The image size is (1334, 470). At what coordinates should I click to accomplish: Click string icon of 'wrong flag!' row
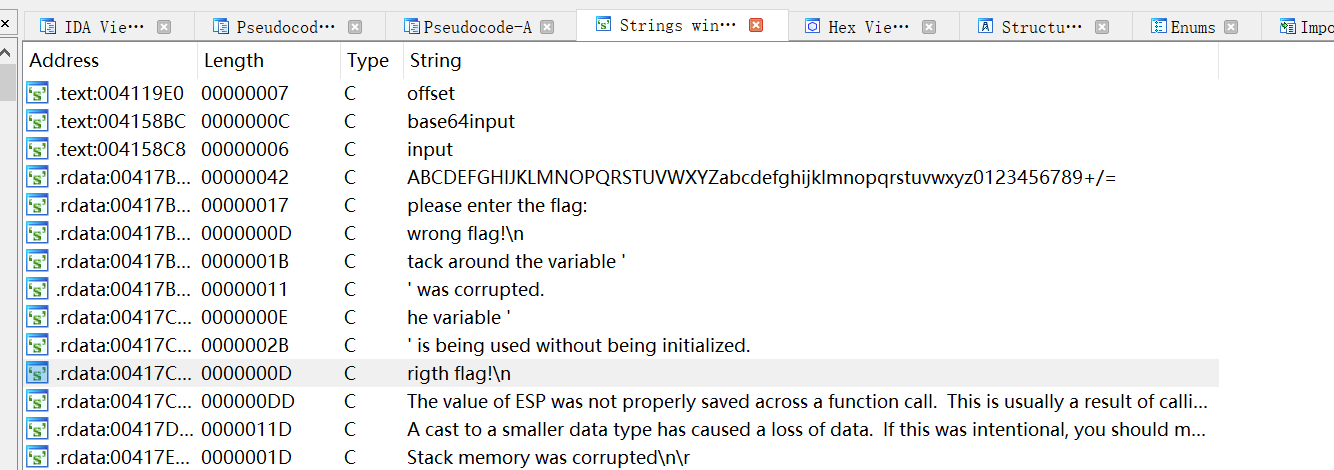pos(38,234)
